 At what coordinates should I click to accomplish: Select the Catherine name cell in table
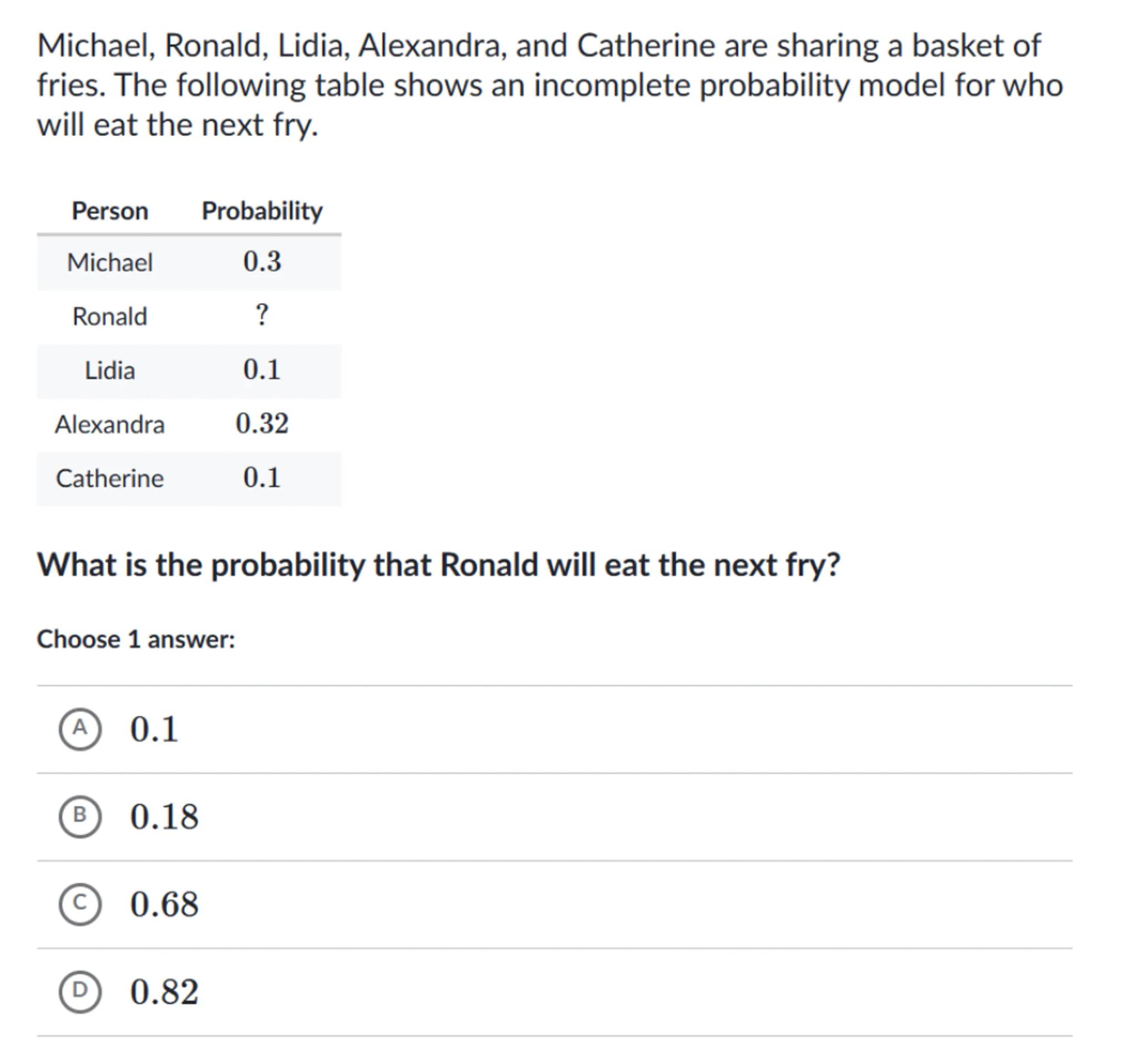(110, 478)
